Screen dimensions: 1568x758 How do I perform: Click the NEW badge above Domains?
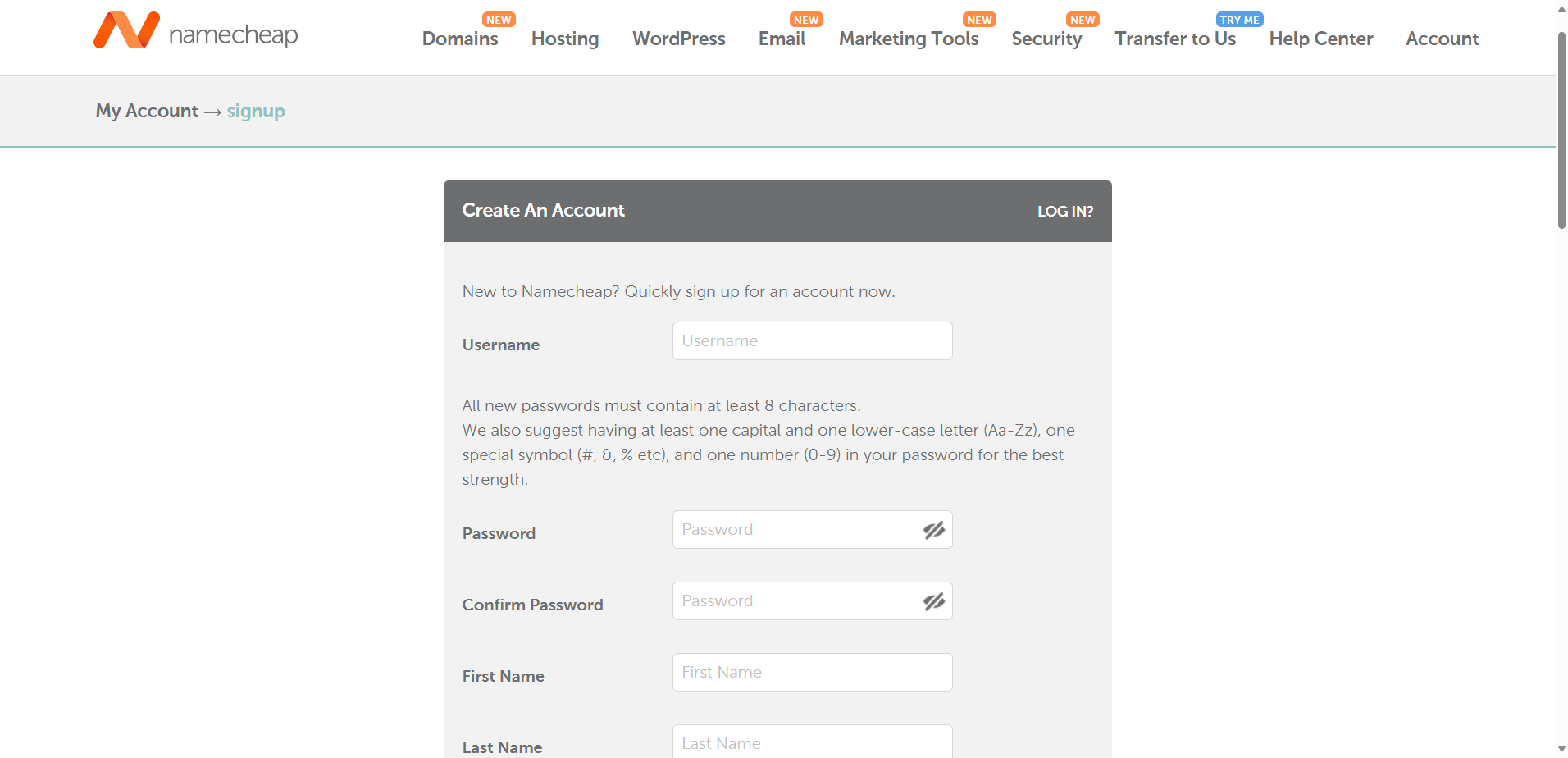pyautogui.click(x=499, y=20)
